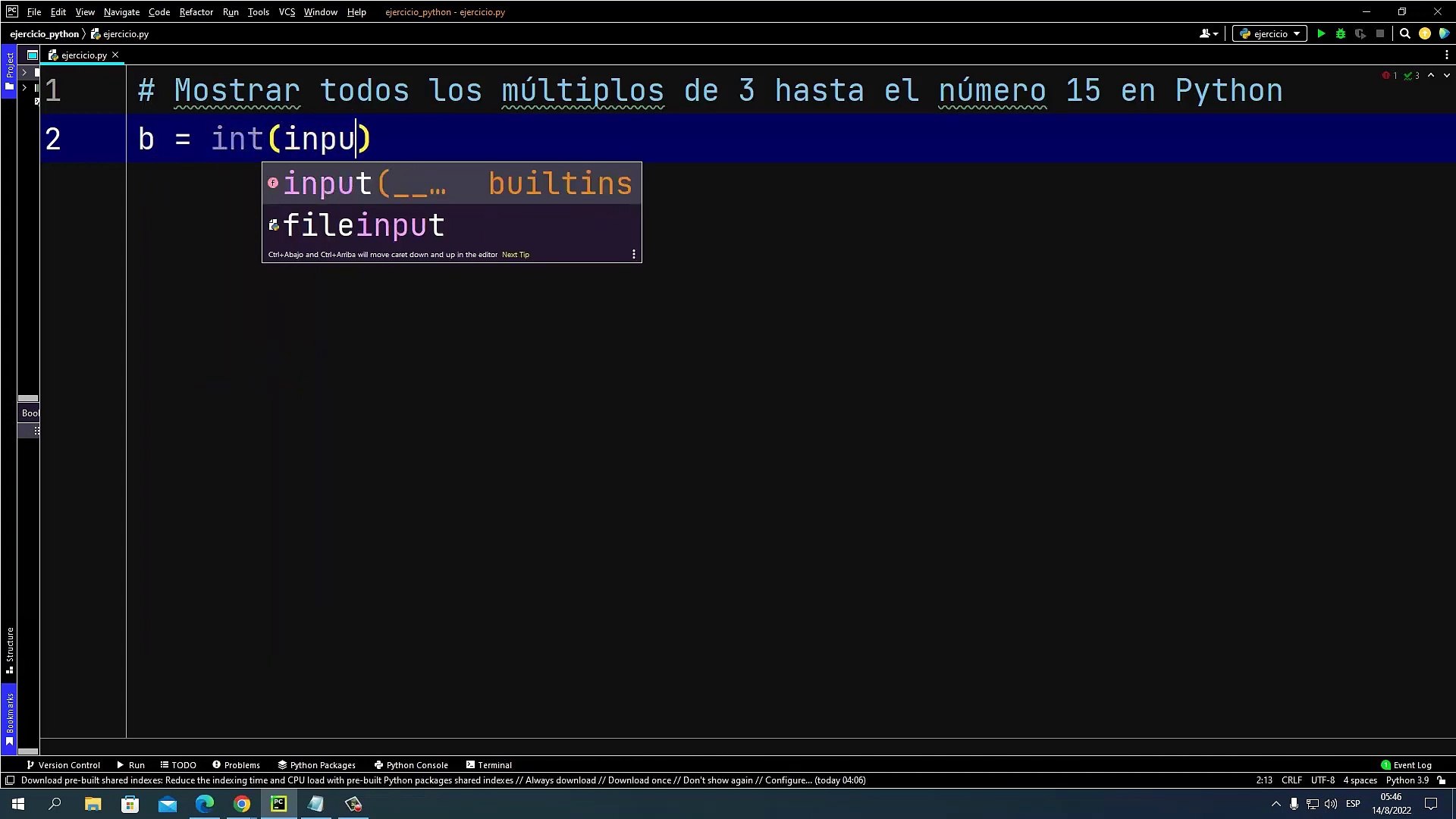Open Python Packages tool window
This screenshot has height=819, width=1456.
[x=316, y=765]
